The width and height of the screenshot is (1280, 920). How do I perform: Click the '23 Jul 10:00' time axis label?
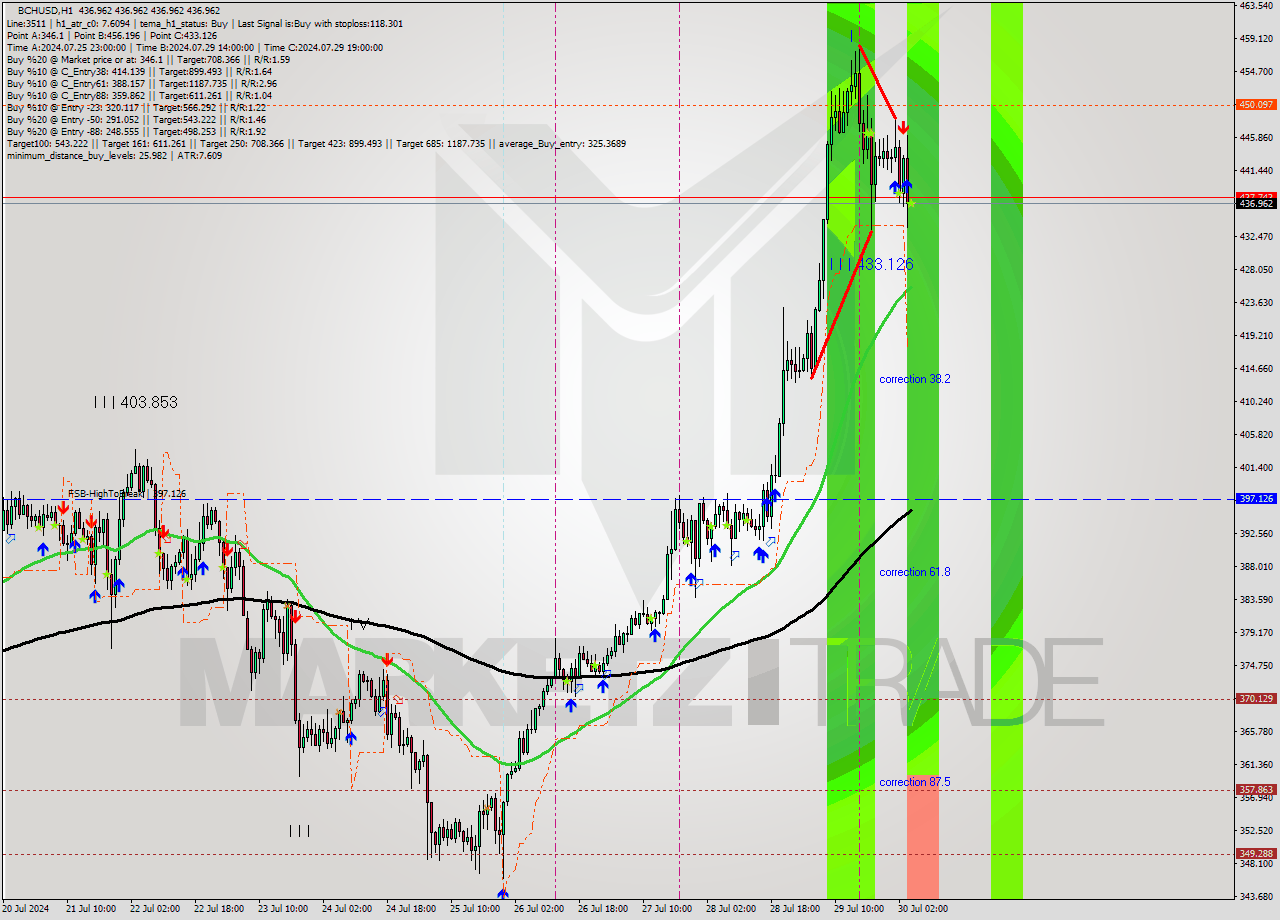coord(282,909)
